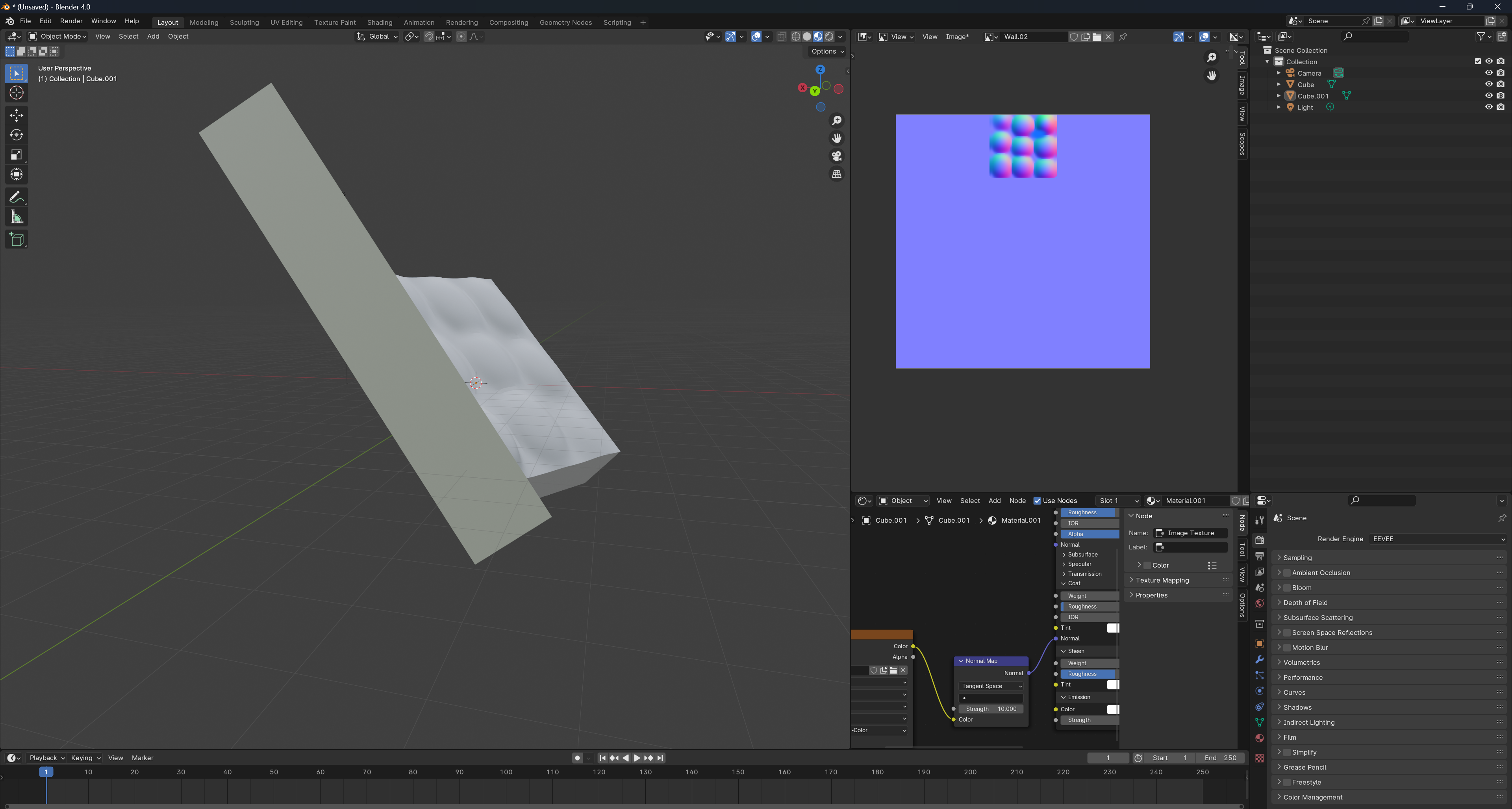Switch to the Shading workspace tab
Screen dimensions: 1512x809
point(379,22)
